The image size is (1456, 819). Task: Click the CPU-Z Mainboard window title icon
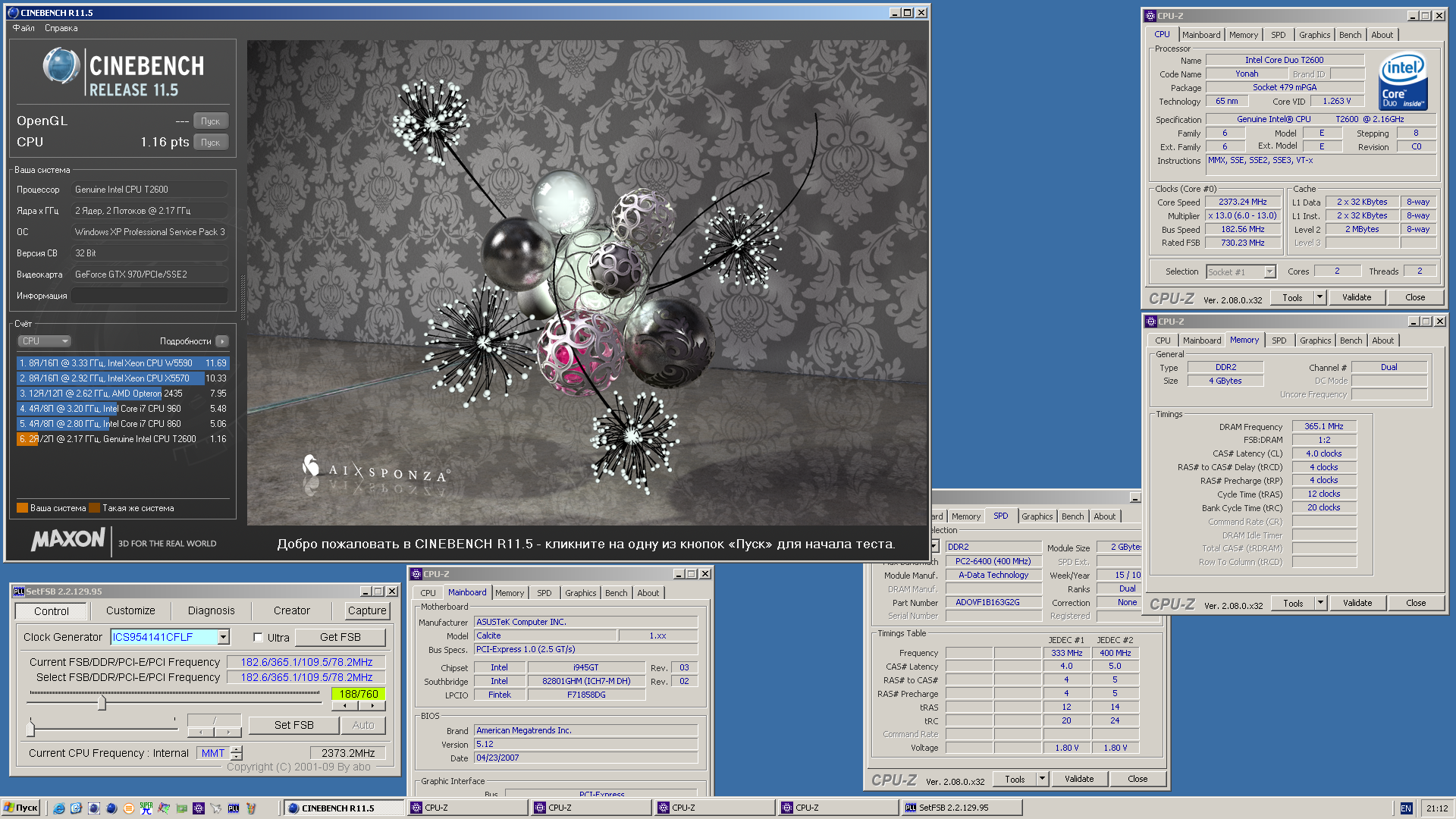tap(416, 574)
